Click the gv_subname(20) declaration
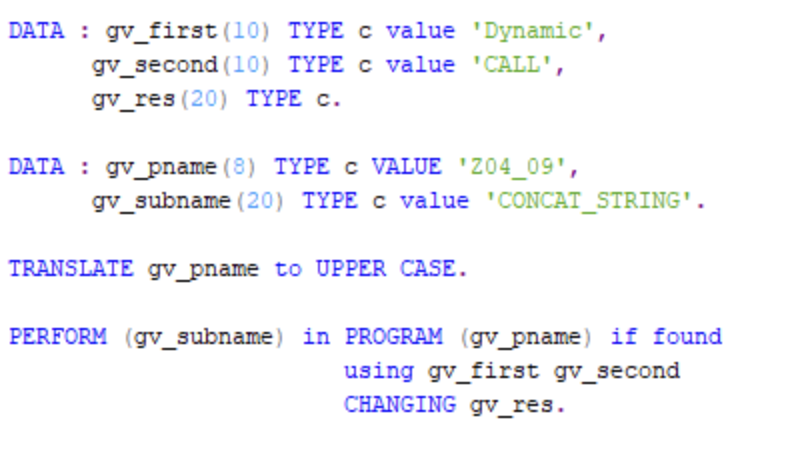The image size is (804, 476). point(188,201)
